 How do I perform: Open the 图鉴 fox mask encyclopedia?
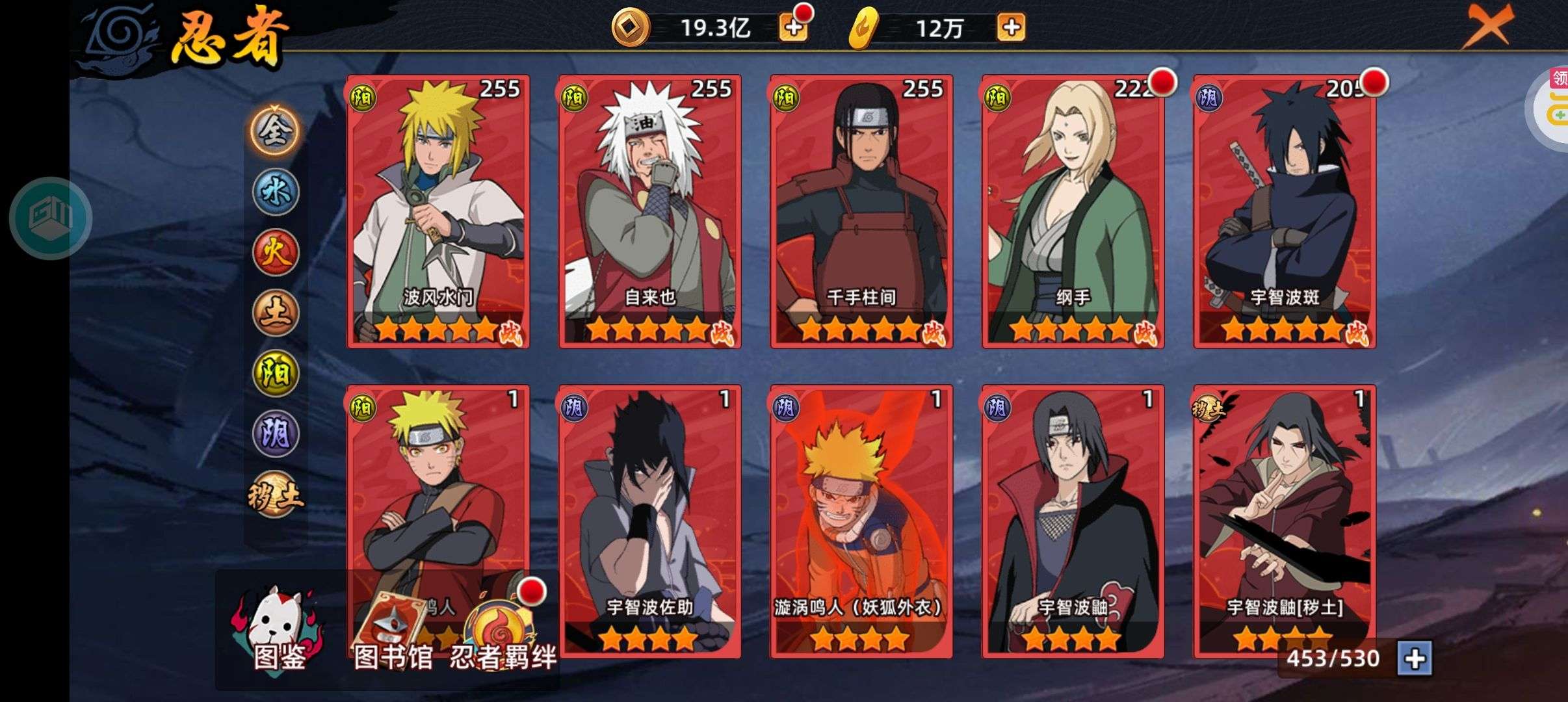(x=279, y=629)
